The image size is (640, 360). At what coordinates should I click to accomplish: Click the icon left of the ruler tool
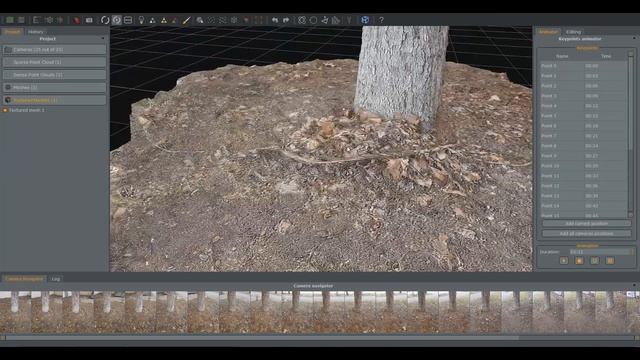pos(175,20)
